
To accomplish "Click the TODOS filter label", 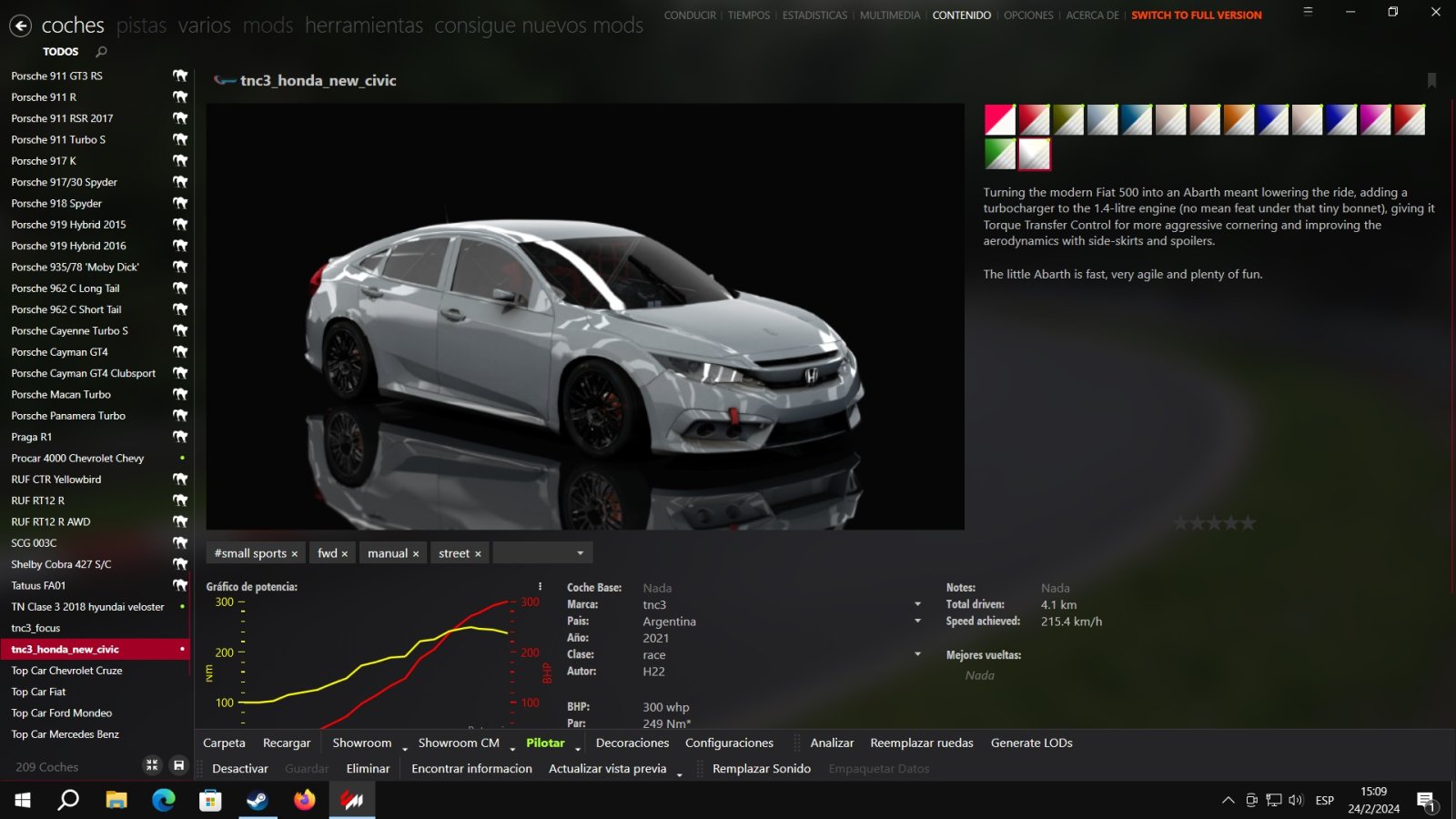I will [60, 52].
